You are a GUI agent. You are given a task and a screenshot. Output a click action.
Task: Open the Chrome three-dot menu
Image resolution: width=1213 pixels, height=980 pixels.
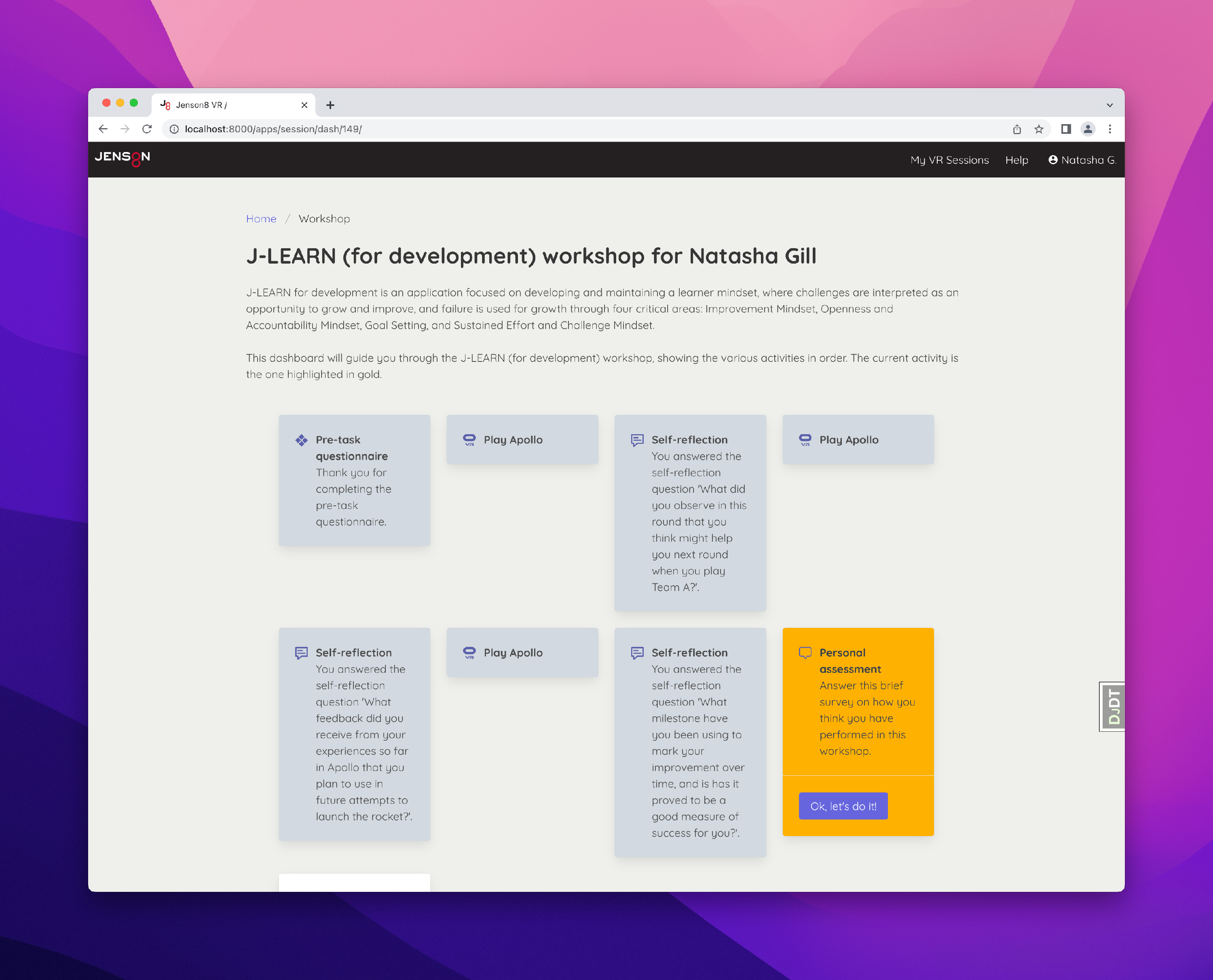(1110, 129)
